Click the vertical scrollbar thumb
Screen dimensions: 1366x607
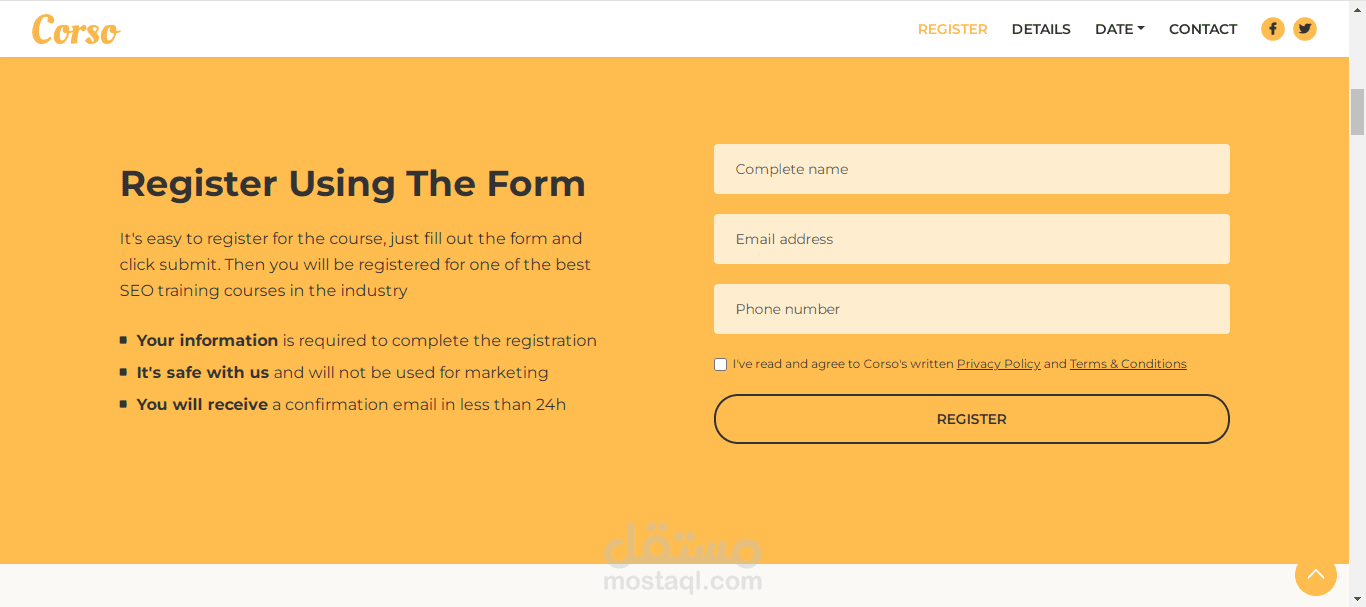1357,111
